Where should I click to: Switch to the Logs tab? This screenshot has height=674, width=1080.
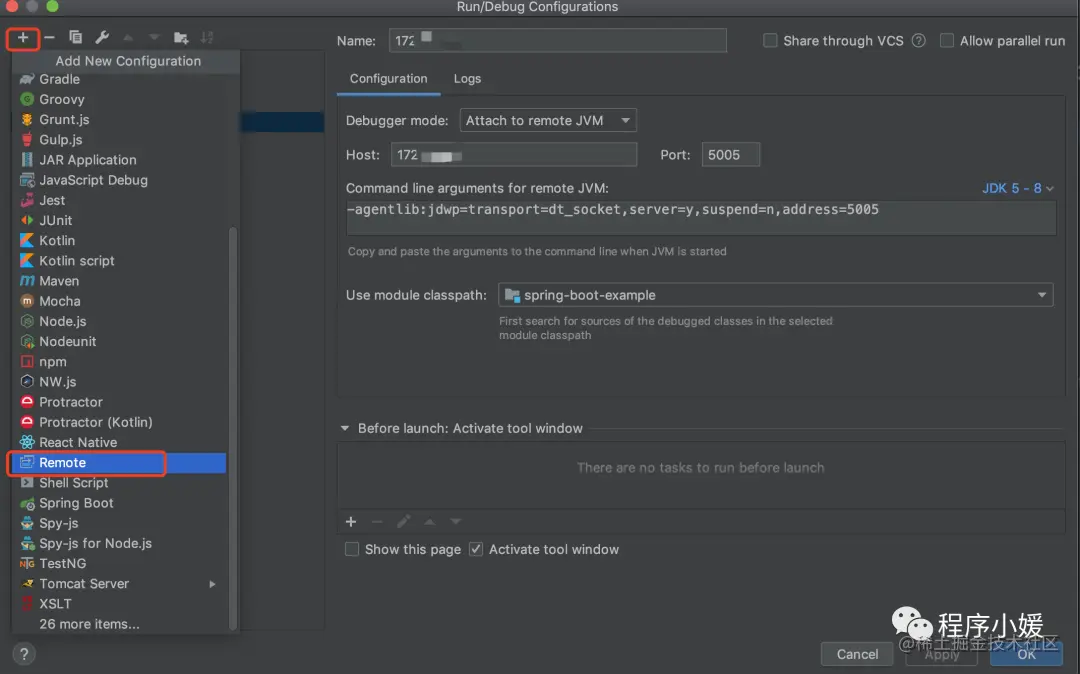467,78
